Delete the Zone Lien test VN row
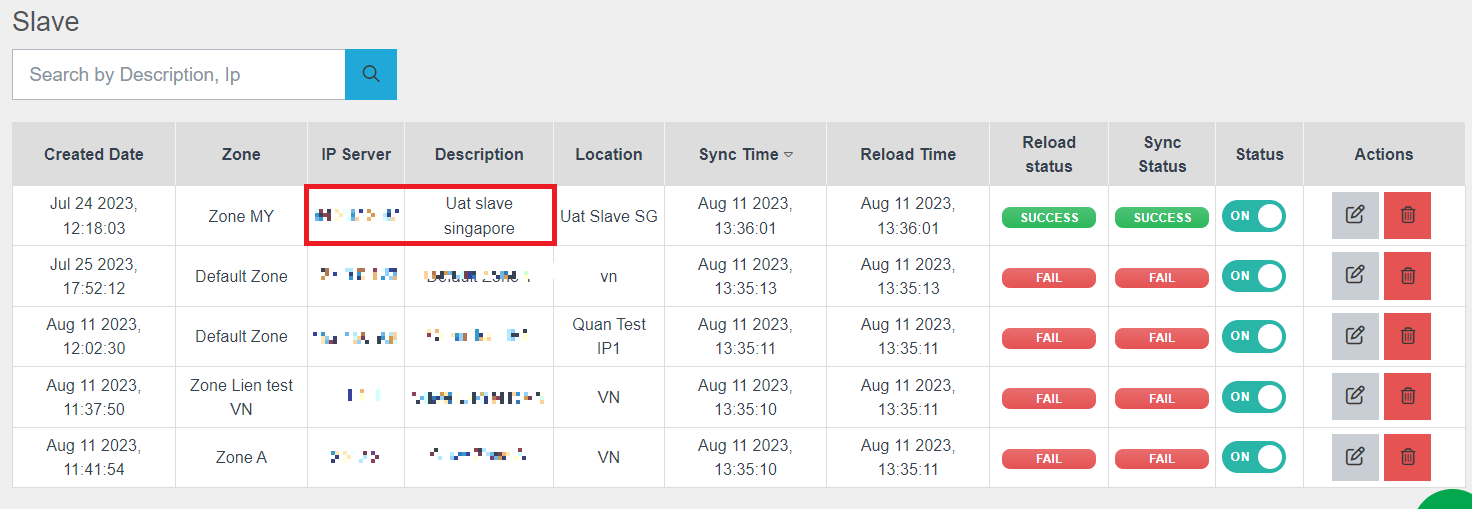Image resolution: width=1472 pixels, height=509 pixels. (x=1407, y=397)
